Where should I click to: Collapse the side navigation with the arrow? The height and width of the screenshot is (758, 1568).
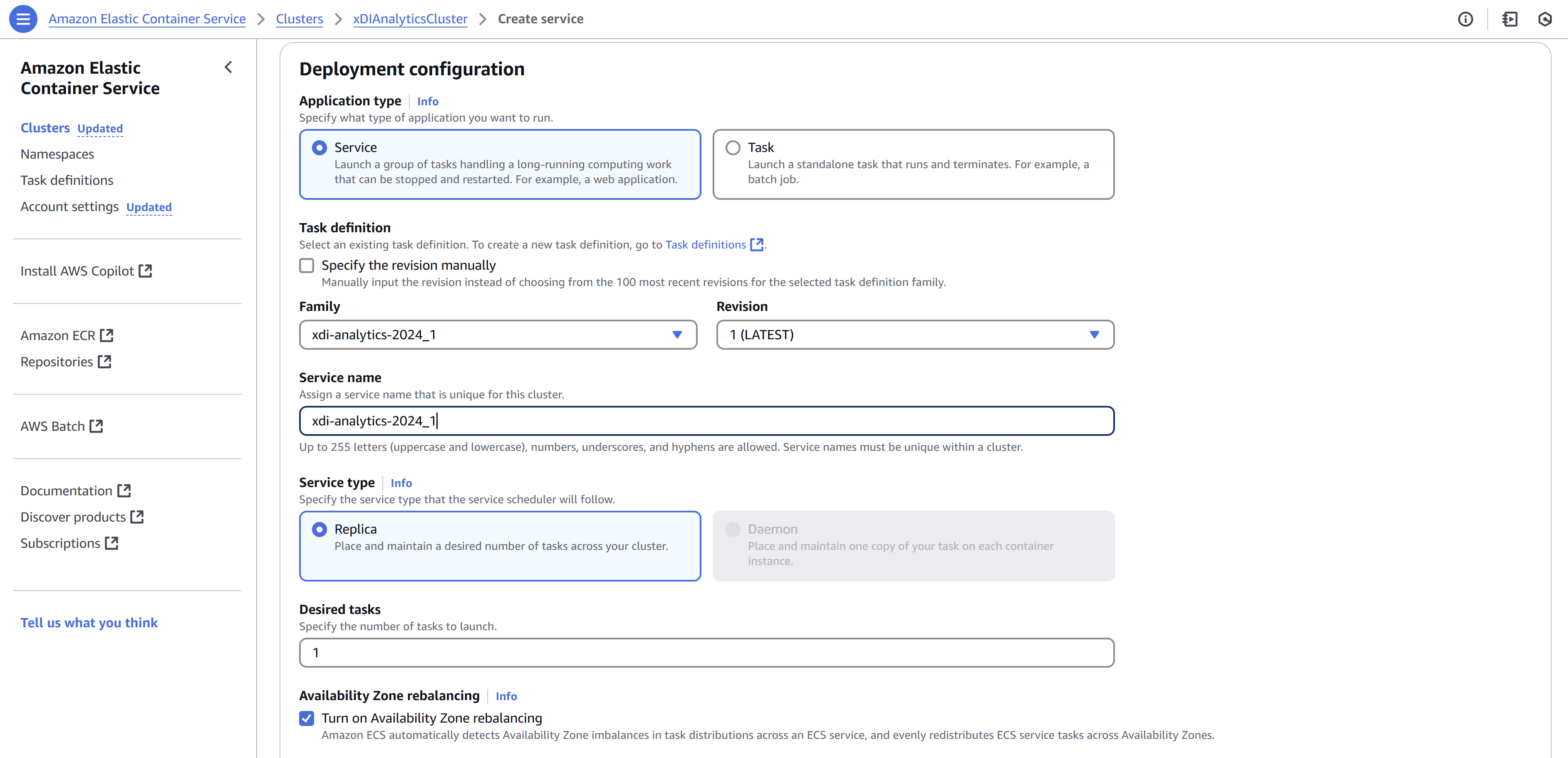pos(228,67)
